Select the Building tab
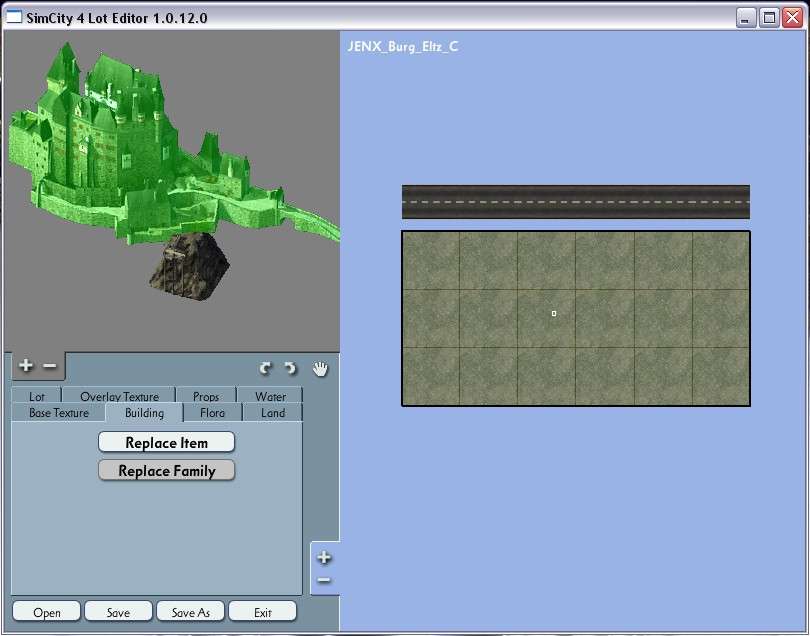The image size is (810, 636). (x=144, y=413)
